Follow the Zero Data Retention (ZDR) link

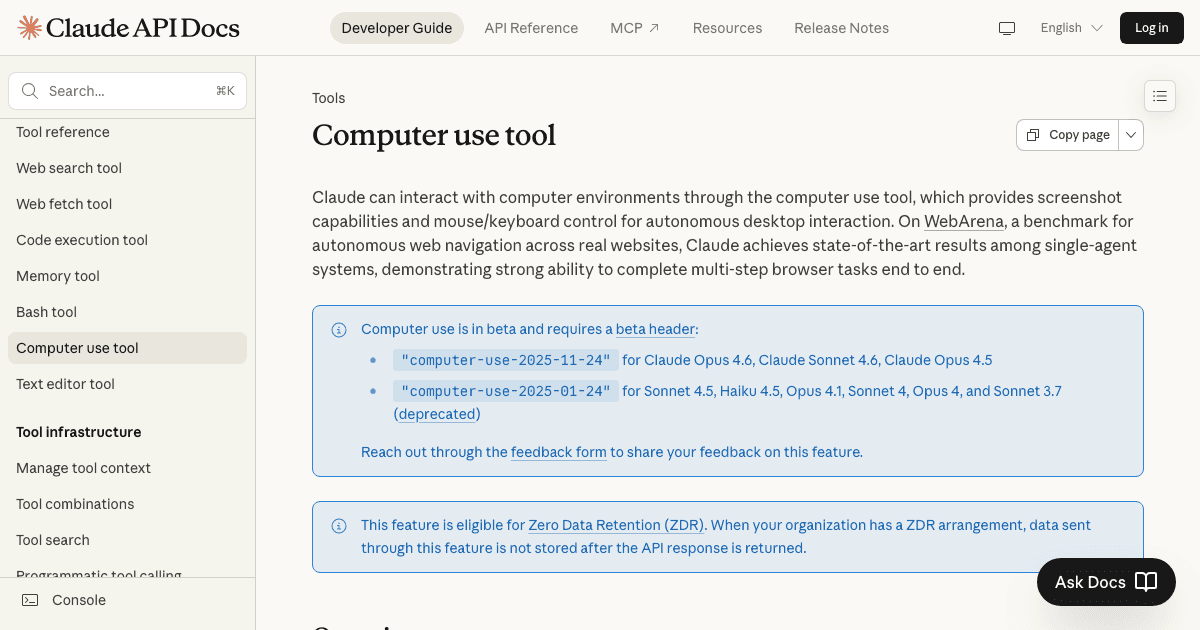(617, 525)
